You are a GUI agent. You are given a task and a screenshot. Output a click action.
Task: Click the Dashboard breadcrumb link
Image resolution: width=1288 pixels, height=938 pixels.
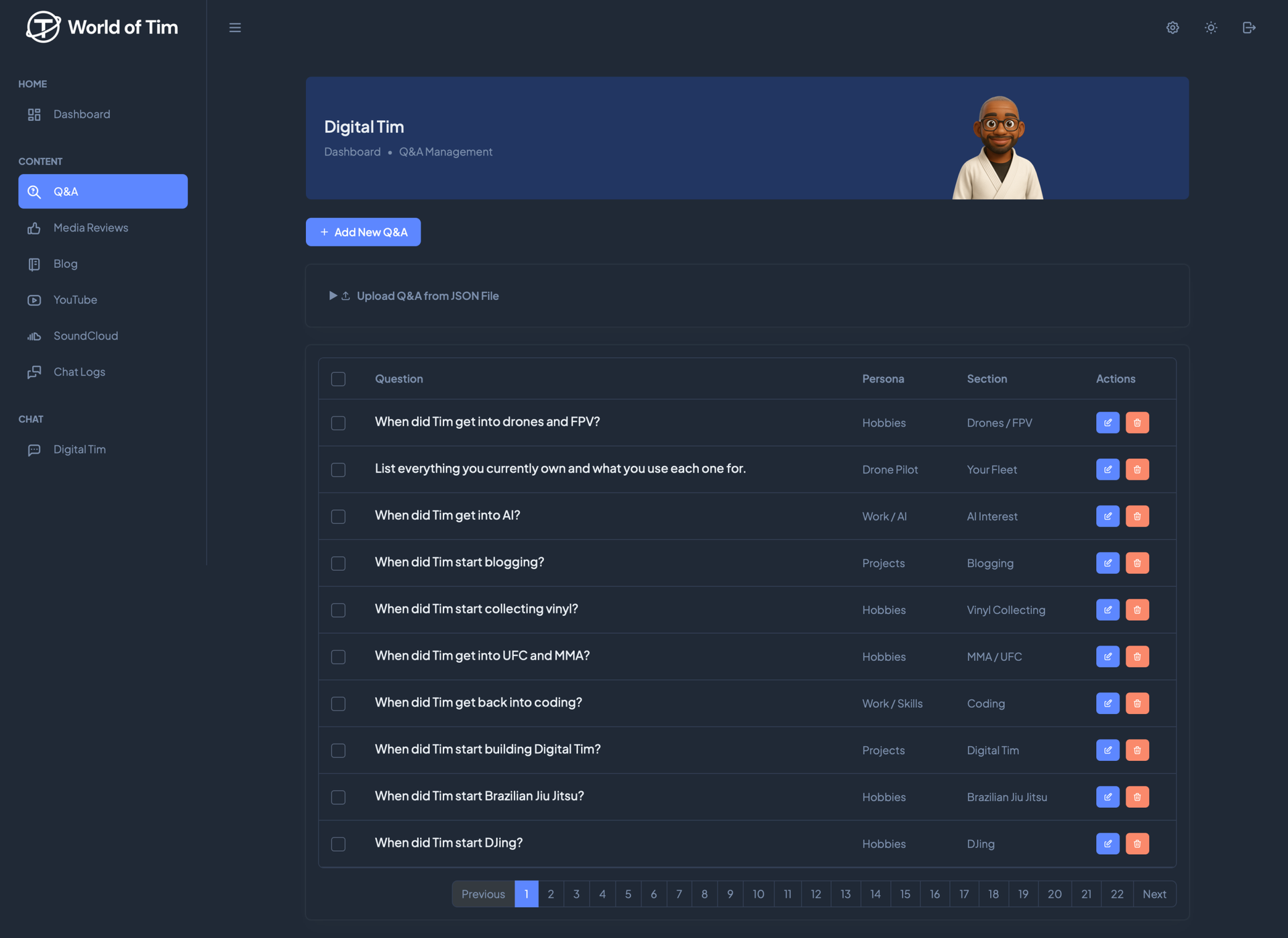(352, 152)
